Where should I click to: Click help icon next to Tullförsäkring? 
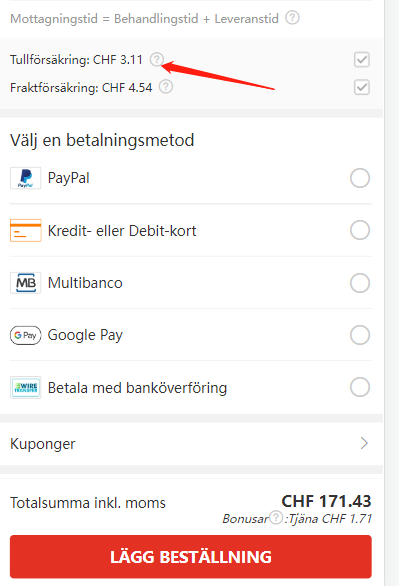(x=157, y=59)
